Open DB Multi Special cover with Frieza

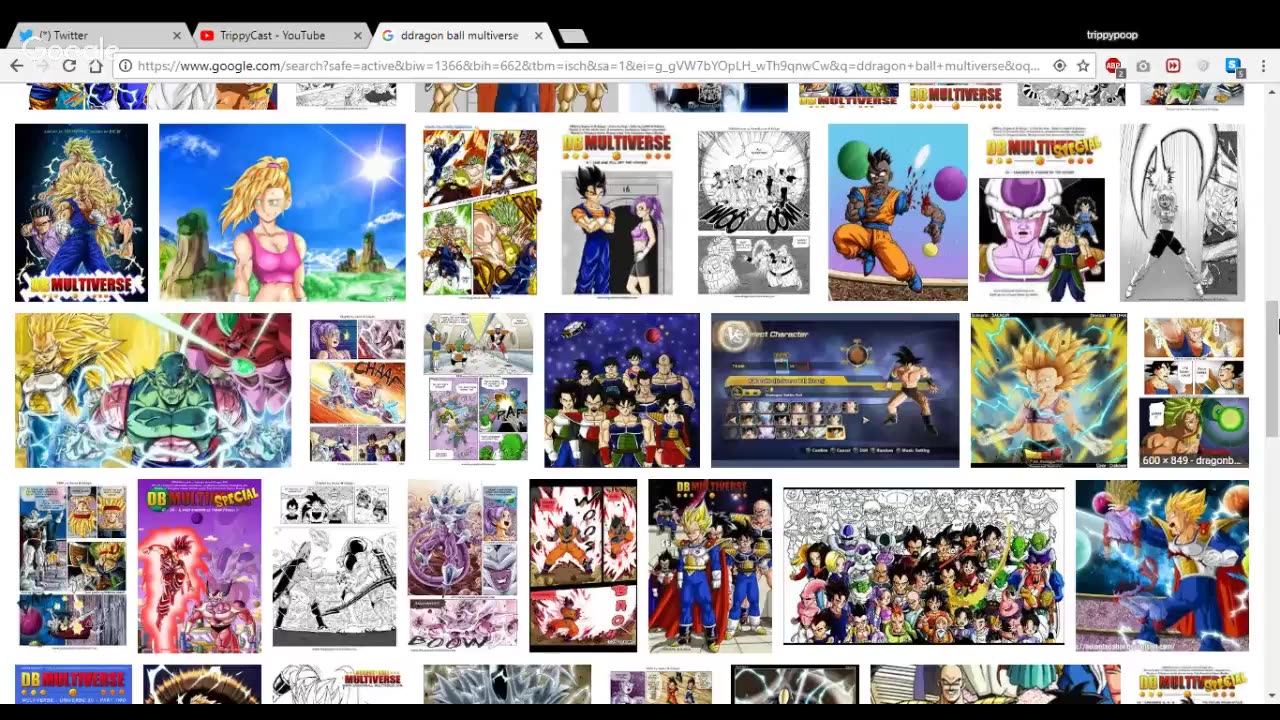pyautogui.click(x=1042, y=212)
